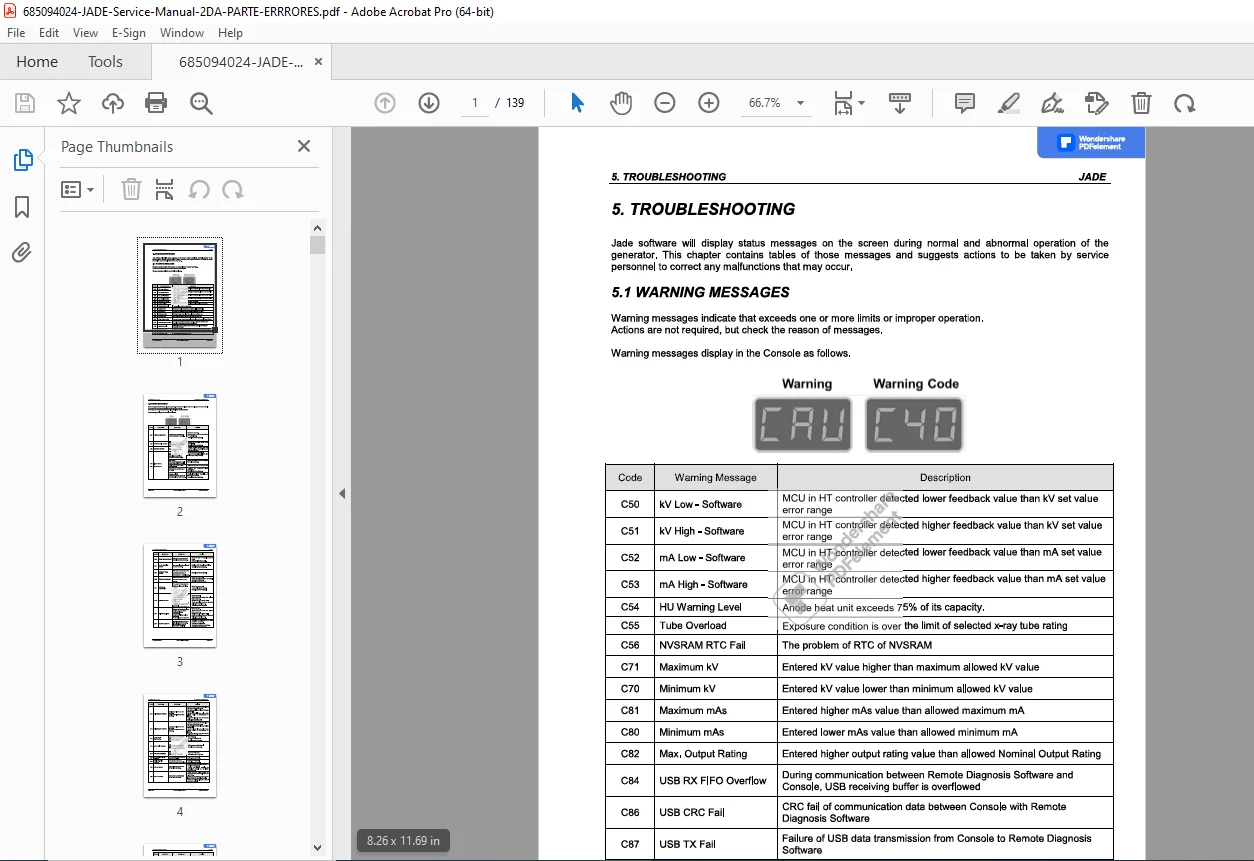1254x861 pixels.
Task: Open the Help menu
Action: 231,33
